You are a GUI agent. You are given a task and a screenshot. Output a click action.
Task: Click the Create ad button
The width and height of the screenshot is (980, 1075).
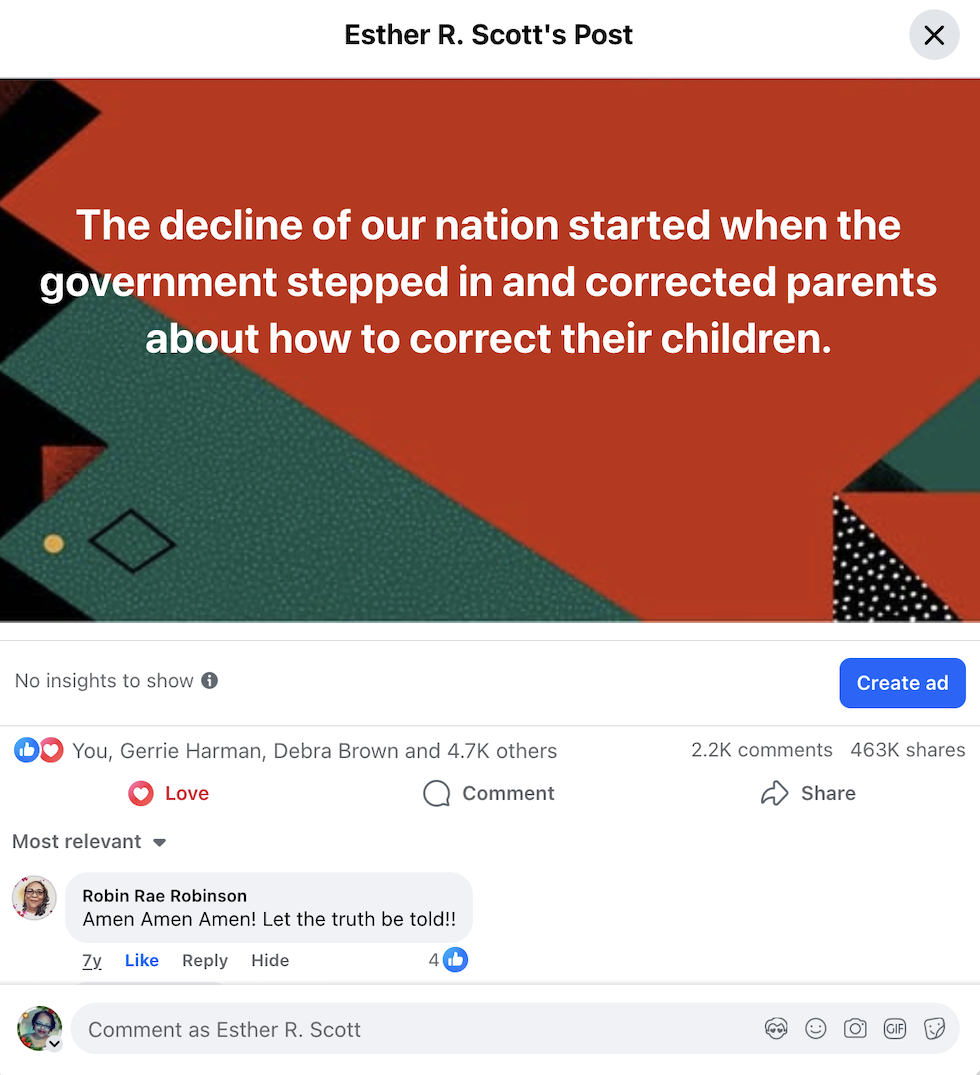tap(903, 683)
